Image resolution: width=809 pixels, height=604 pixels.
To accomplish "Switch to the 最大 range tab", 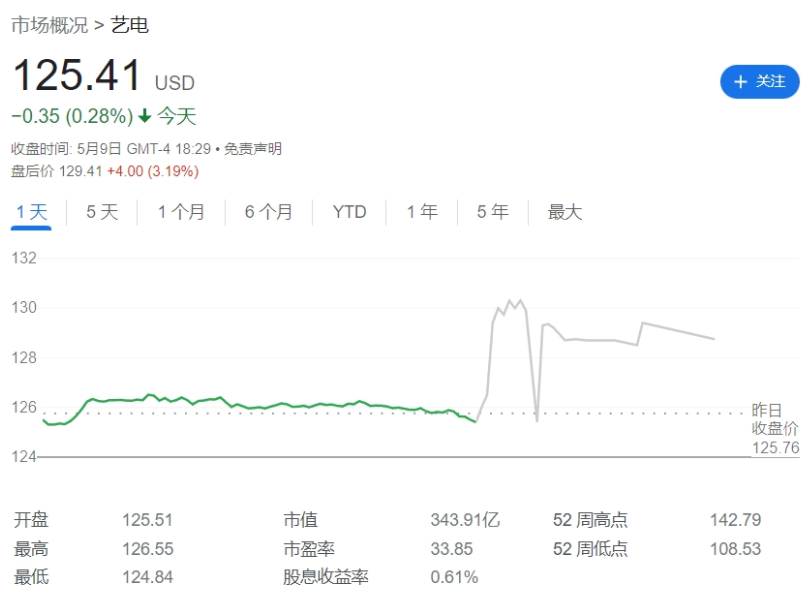I will tap(565, 212).
